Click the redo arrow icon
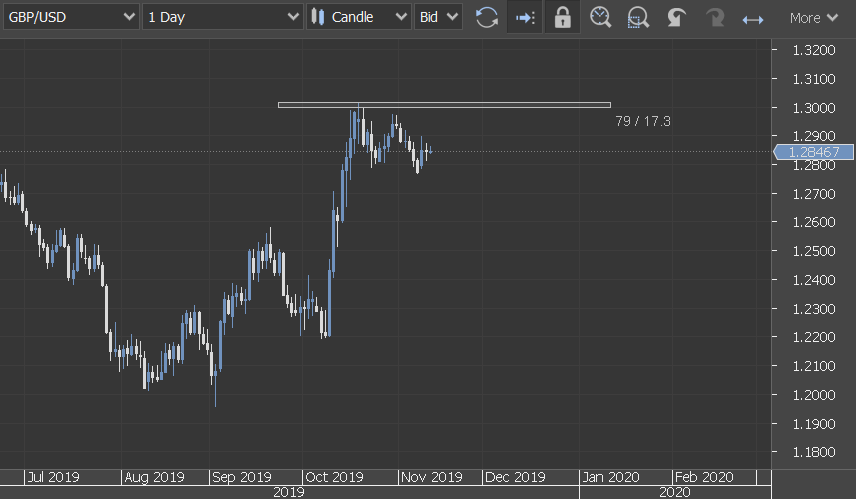The width and height of the screenshot is (856, 499). [715, 17]
